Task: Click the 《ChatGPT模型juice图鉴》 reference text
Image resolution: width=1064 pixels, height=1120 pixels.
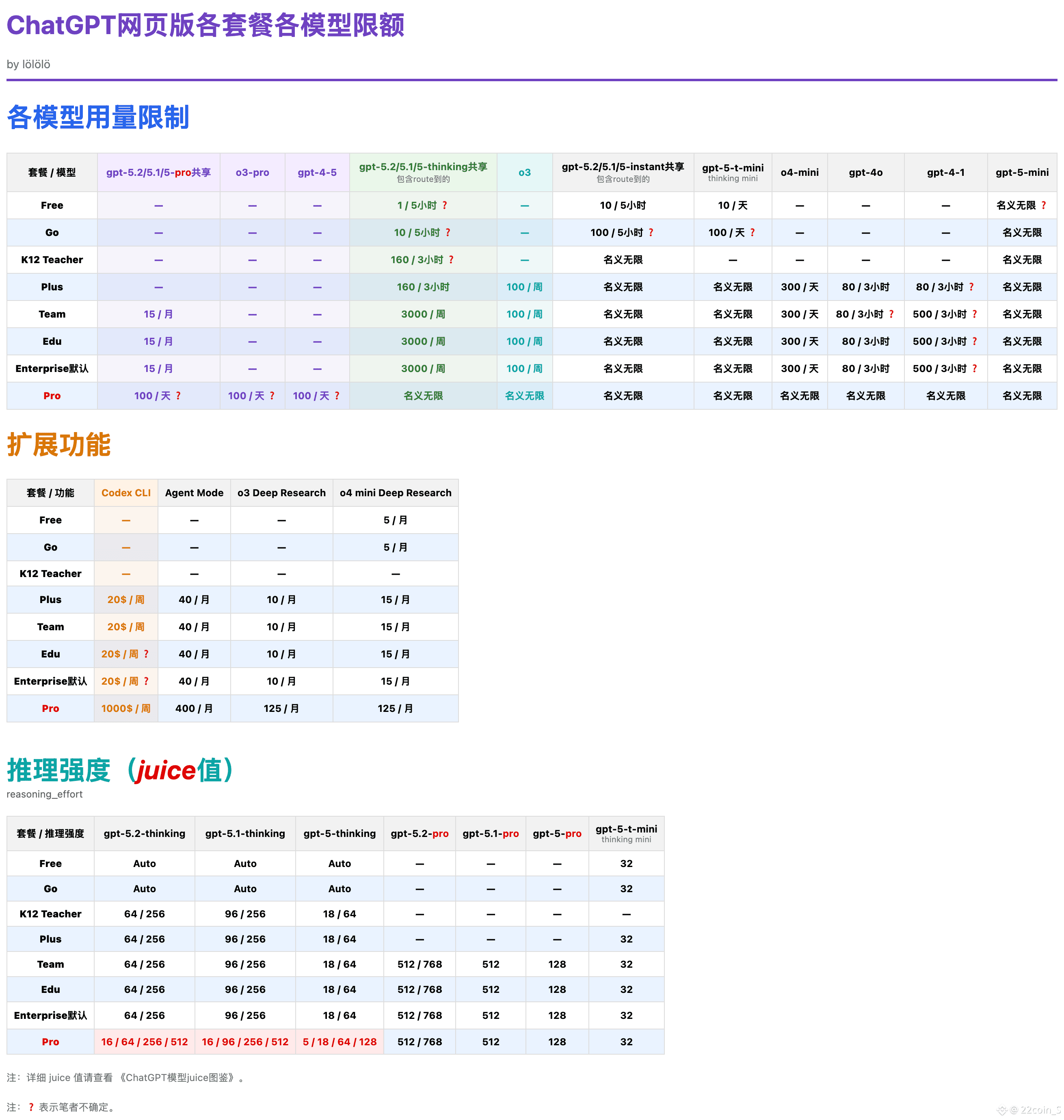Action: (x=178, y=1077)
